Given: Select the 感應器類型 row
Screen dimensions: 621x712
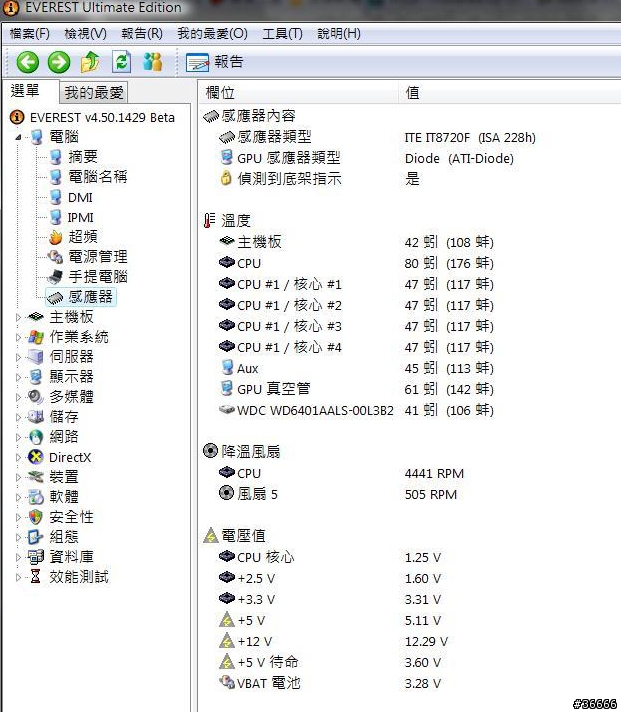Looking at the screenshot, I should tap(377, 137).
